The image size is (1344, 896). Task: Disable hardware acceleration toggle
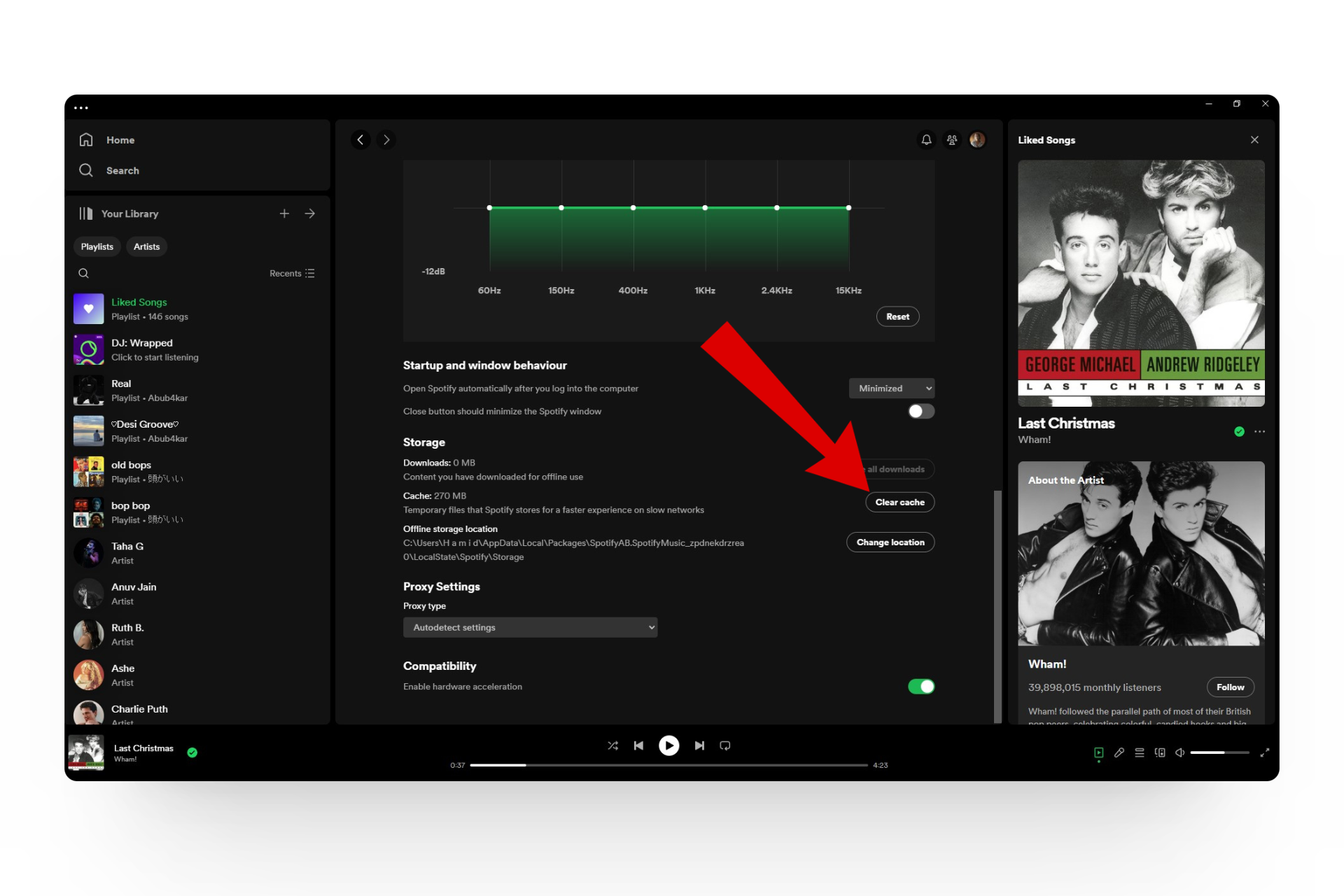920,687
